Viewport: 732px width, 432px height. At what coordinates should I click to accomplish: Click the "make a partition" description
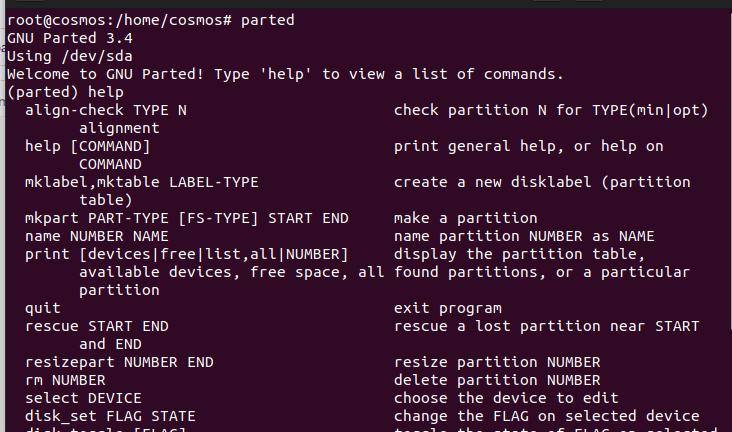pos(465,218)
